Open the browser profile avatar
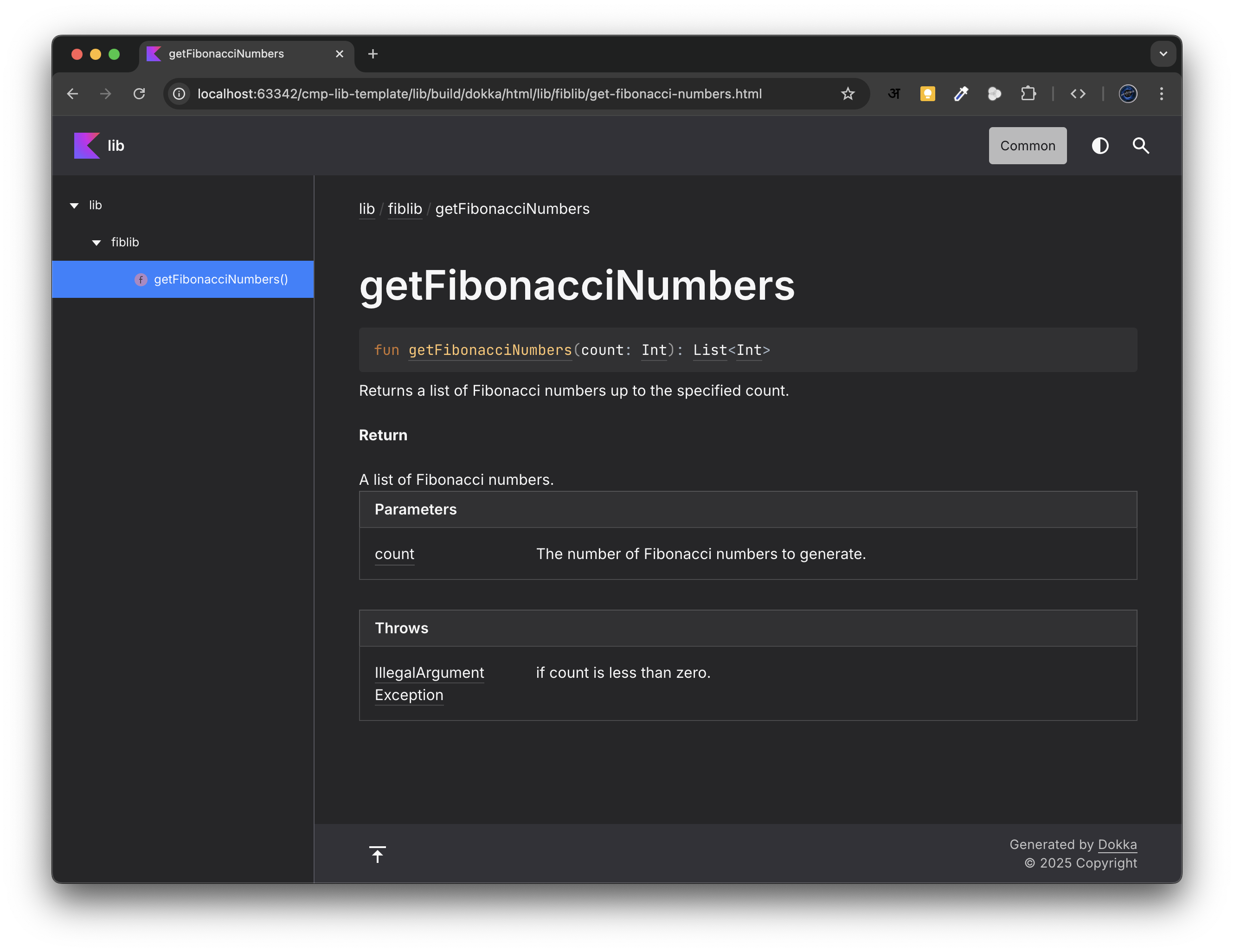Screen dimensions: 1234x952 point(1128,94)
